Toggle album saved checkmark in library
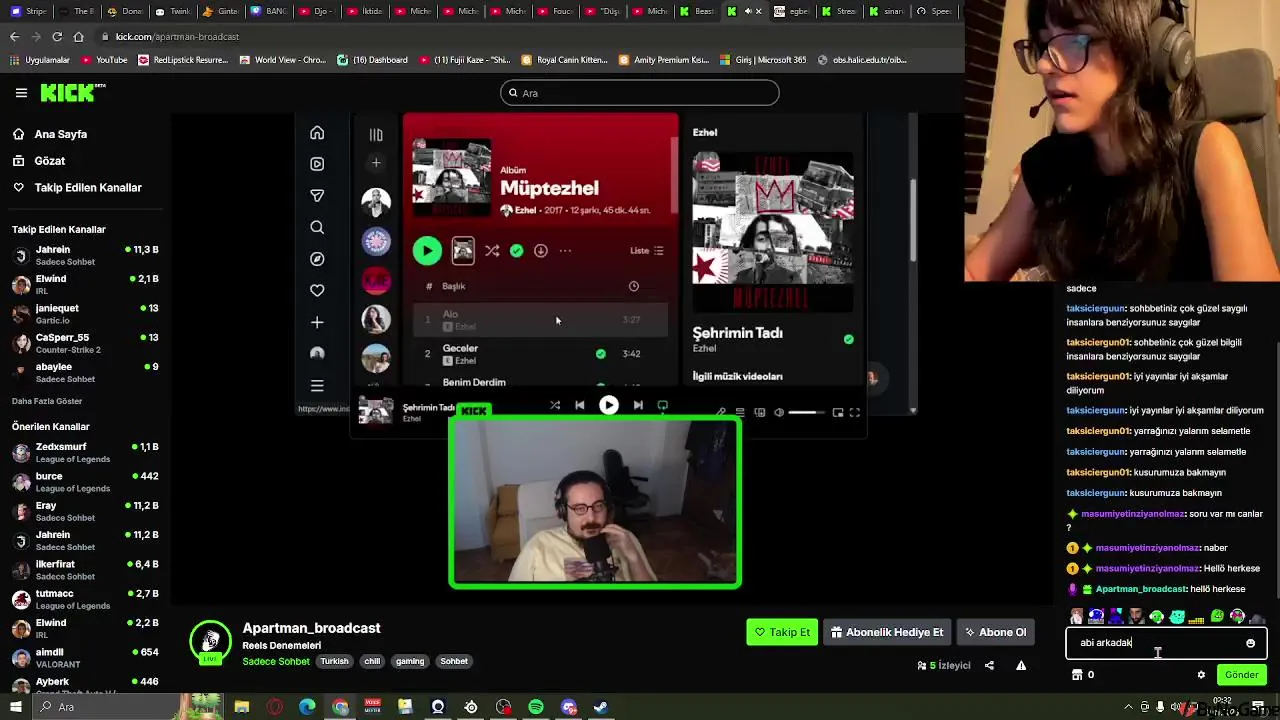1280x720 pixels. coord(516,251)
